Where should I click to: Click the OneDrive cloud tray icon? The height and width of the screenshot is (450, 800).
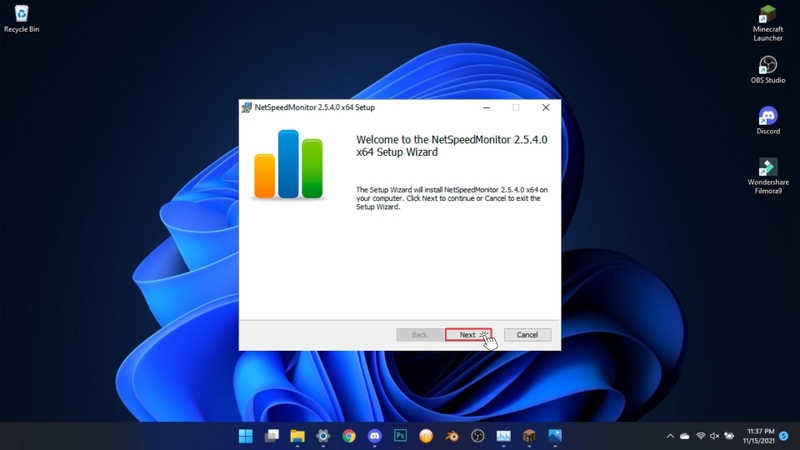[685, 436]
